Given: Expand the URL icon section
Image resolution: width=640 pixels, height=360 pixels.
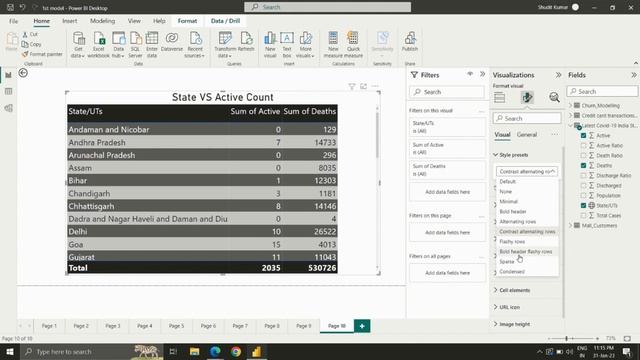Looking at the screenshot, I should pyautogui.click(x=496, y=307).
